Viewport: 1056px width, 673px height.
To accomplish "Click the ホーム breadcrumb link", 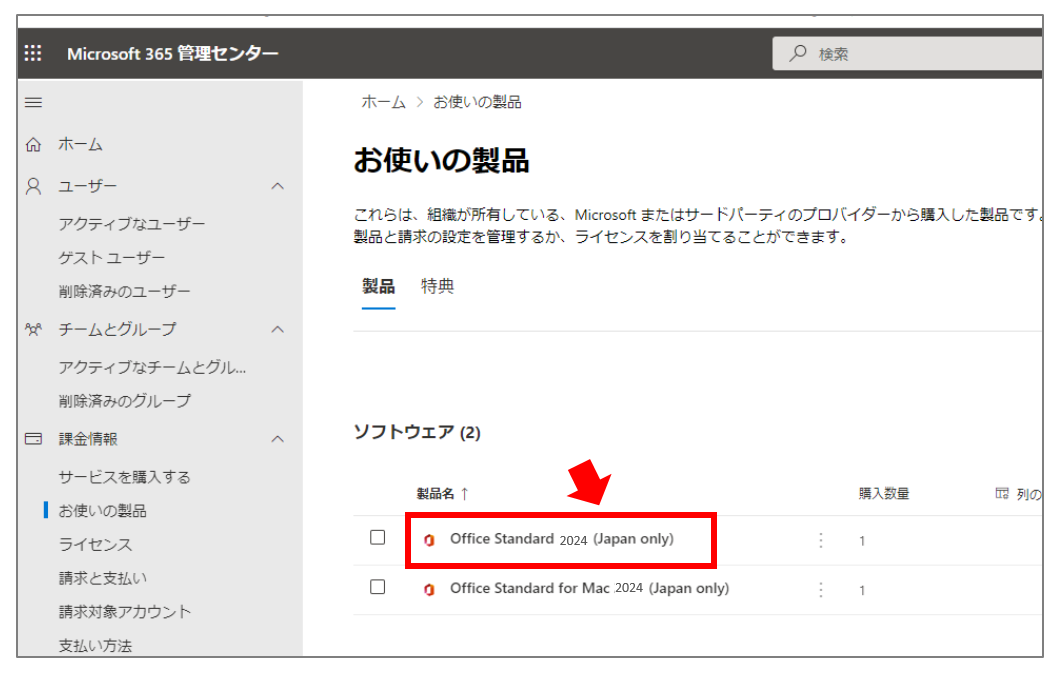I will point(383,102).
